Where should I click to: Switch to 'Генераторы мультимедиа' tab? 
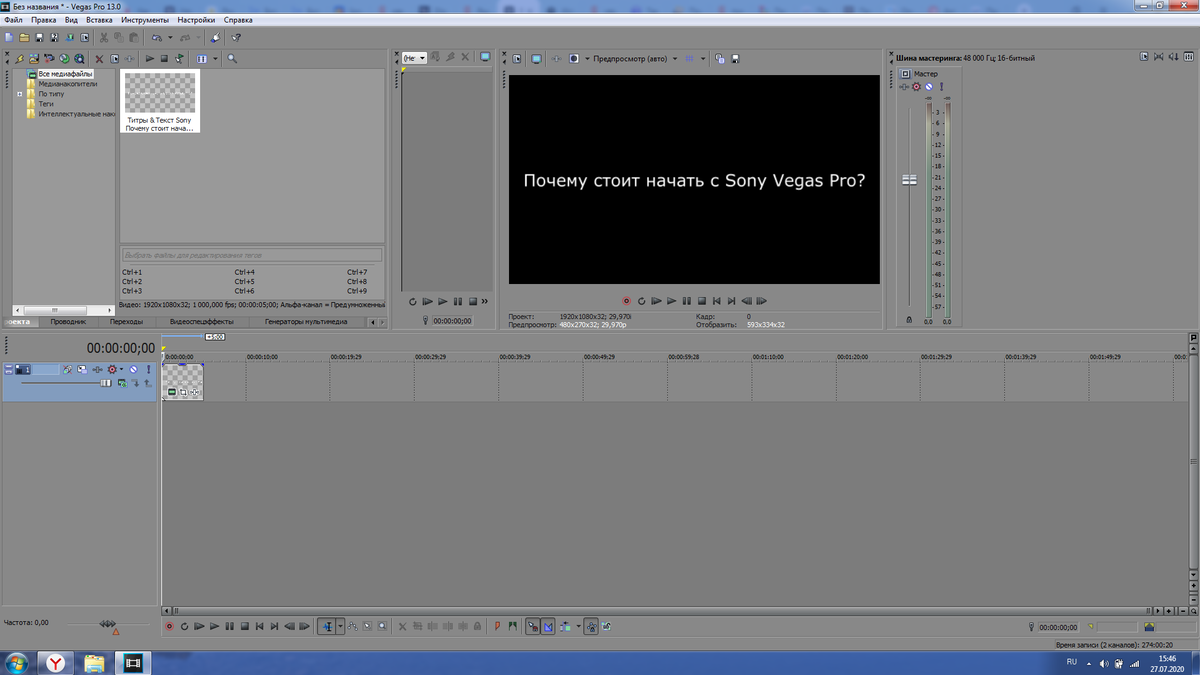pyautogui.click(x=306, y=322)
